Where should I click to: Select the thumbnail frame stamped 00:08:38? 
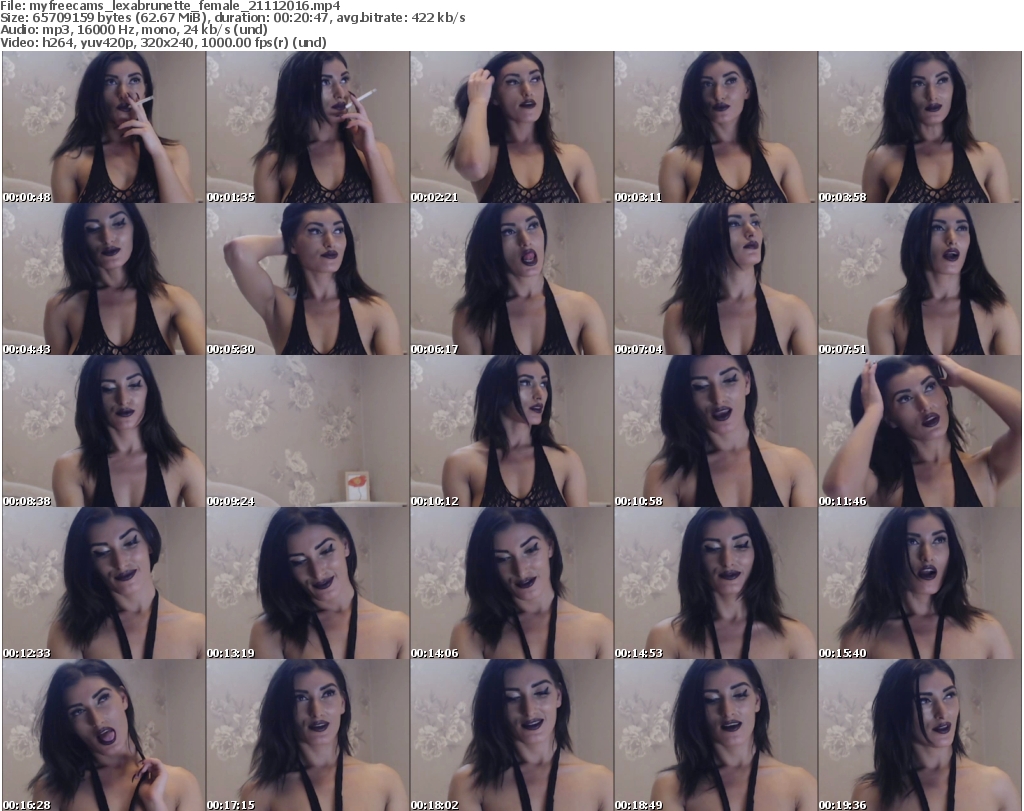(x=104, y=432)
